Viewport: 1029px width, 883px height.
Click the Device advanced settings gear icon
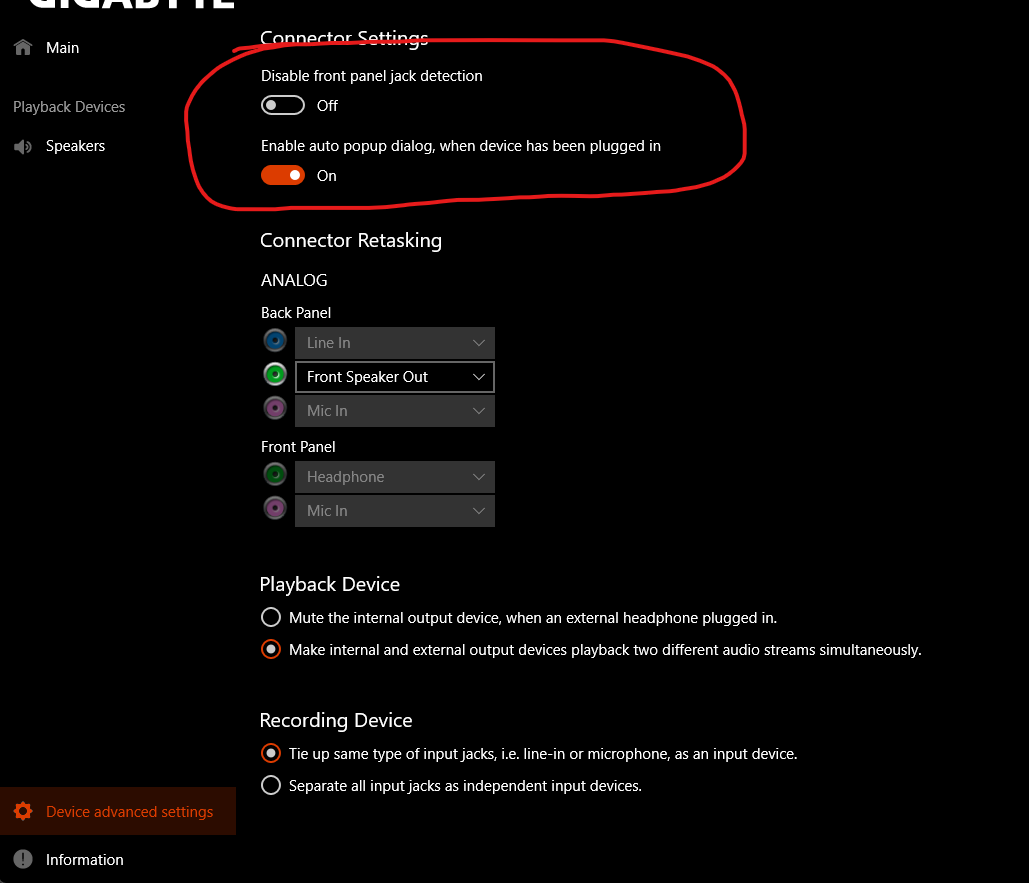pyautogui.click(x=23, y=811)
